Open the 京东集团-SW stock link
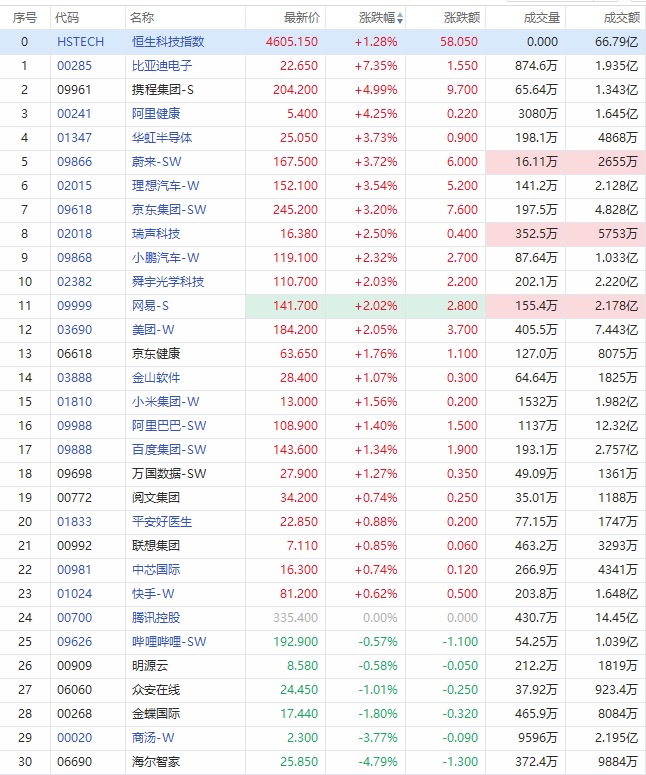Viewport: 646px width, 775px height. pyautogui.click(x=169, y=210)
